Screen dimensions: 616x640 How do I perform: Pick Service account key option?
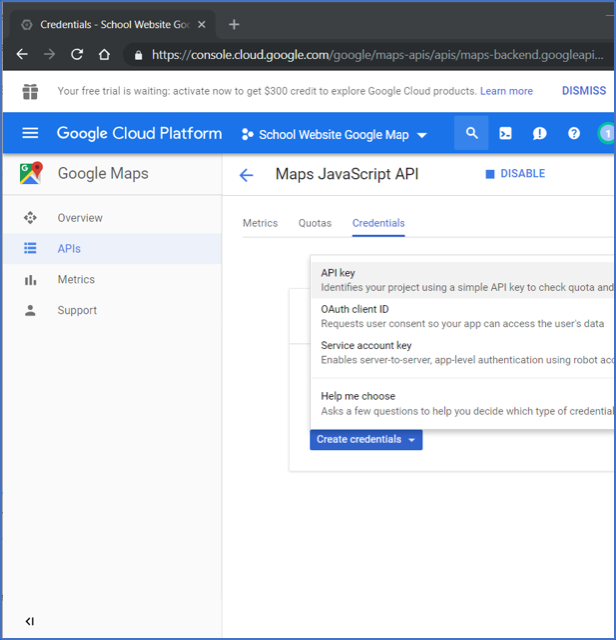click(x=366, y=345)
